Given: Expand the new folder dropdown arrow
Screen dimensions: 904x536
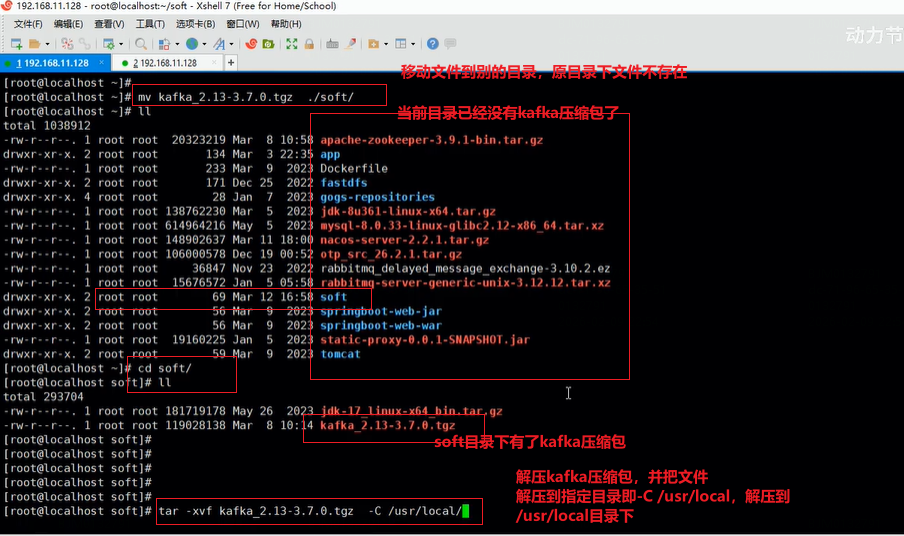Looking at the screenshot, I should point(386,44).
